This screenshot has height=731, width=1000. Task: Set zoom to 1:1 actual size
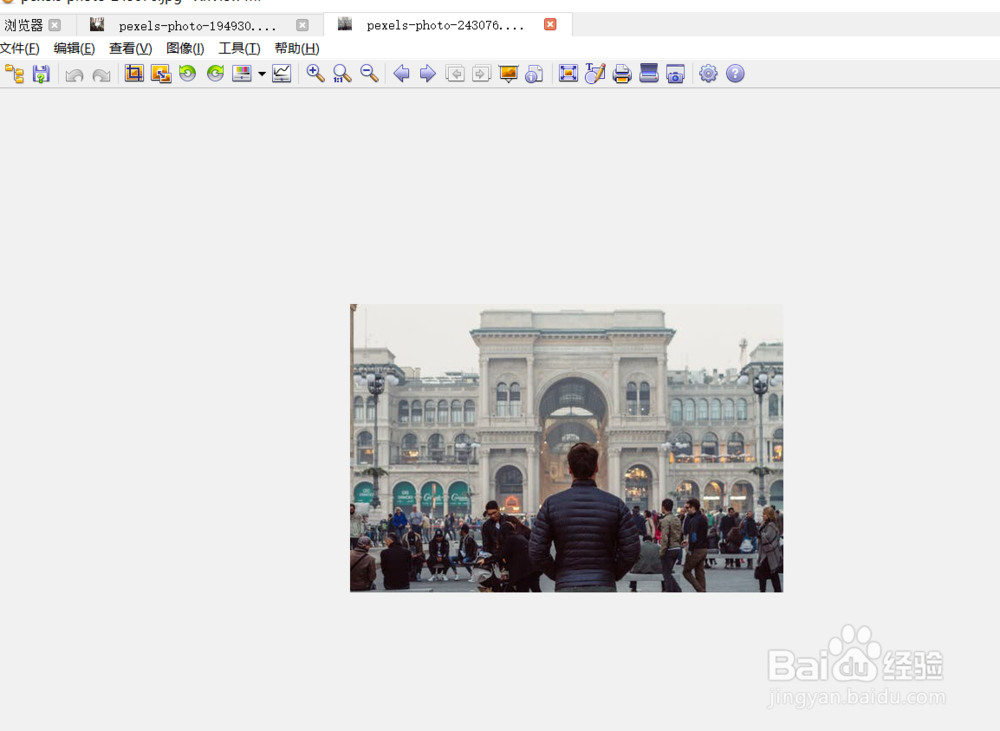tap(342, 73)
